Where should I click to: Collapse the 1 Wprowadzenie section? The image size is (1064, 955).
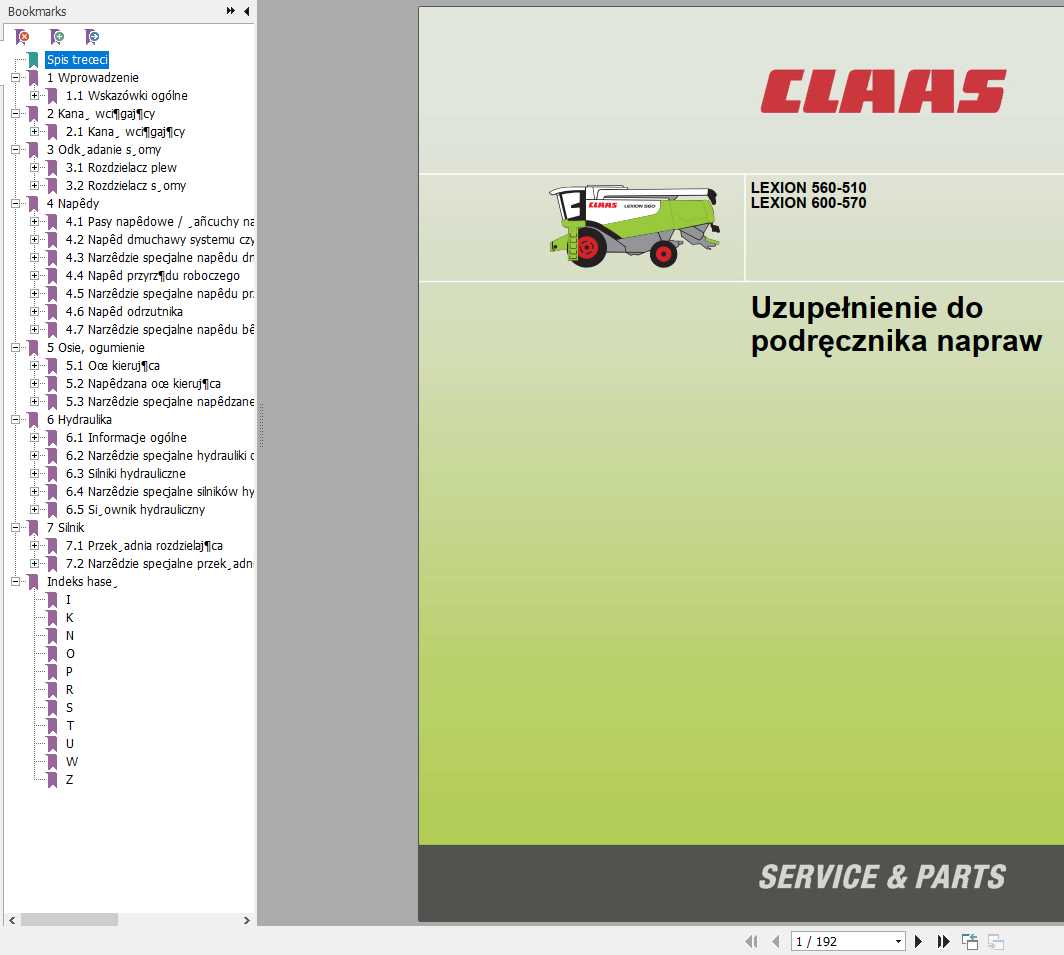point(16,77)
